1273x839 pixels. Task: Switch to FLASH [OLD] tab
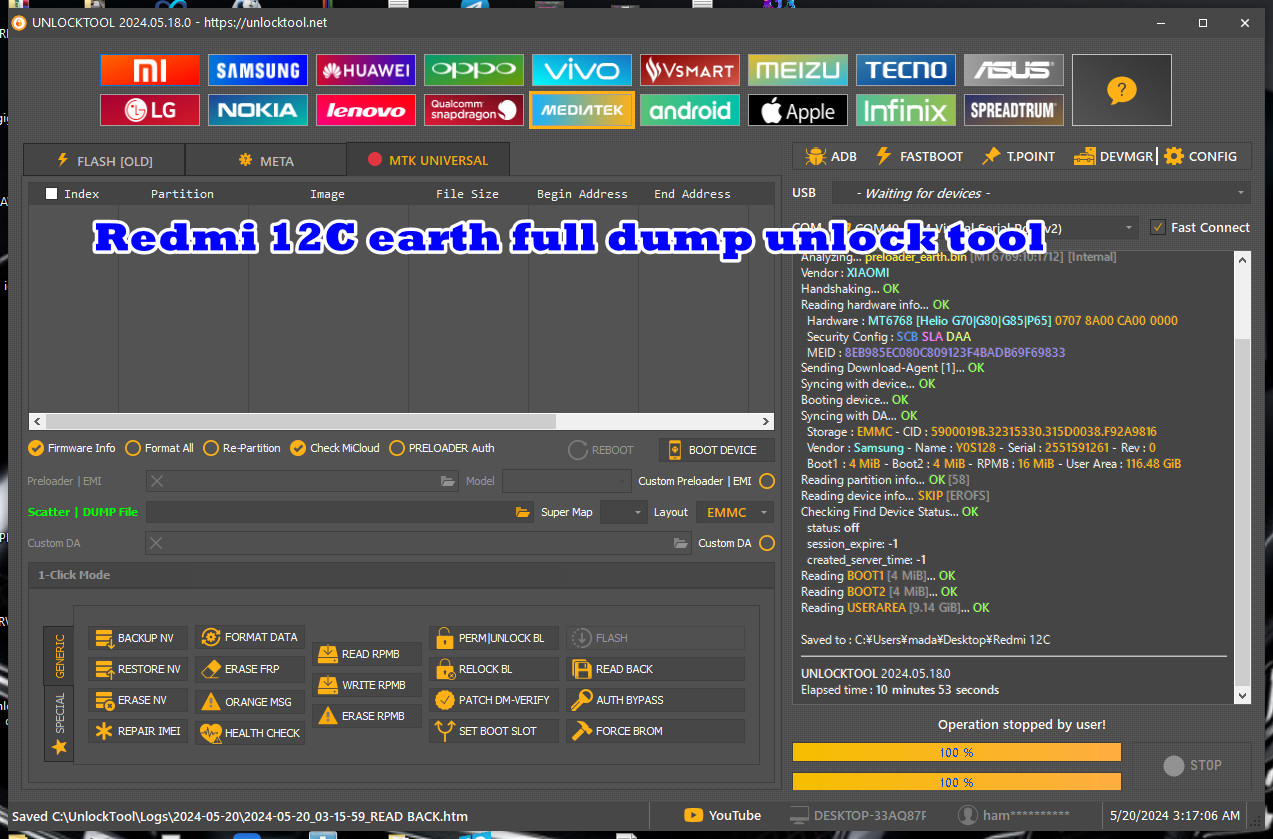coord(104,160)
